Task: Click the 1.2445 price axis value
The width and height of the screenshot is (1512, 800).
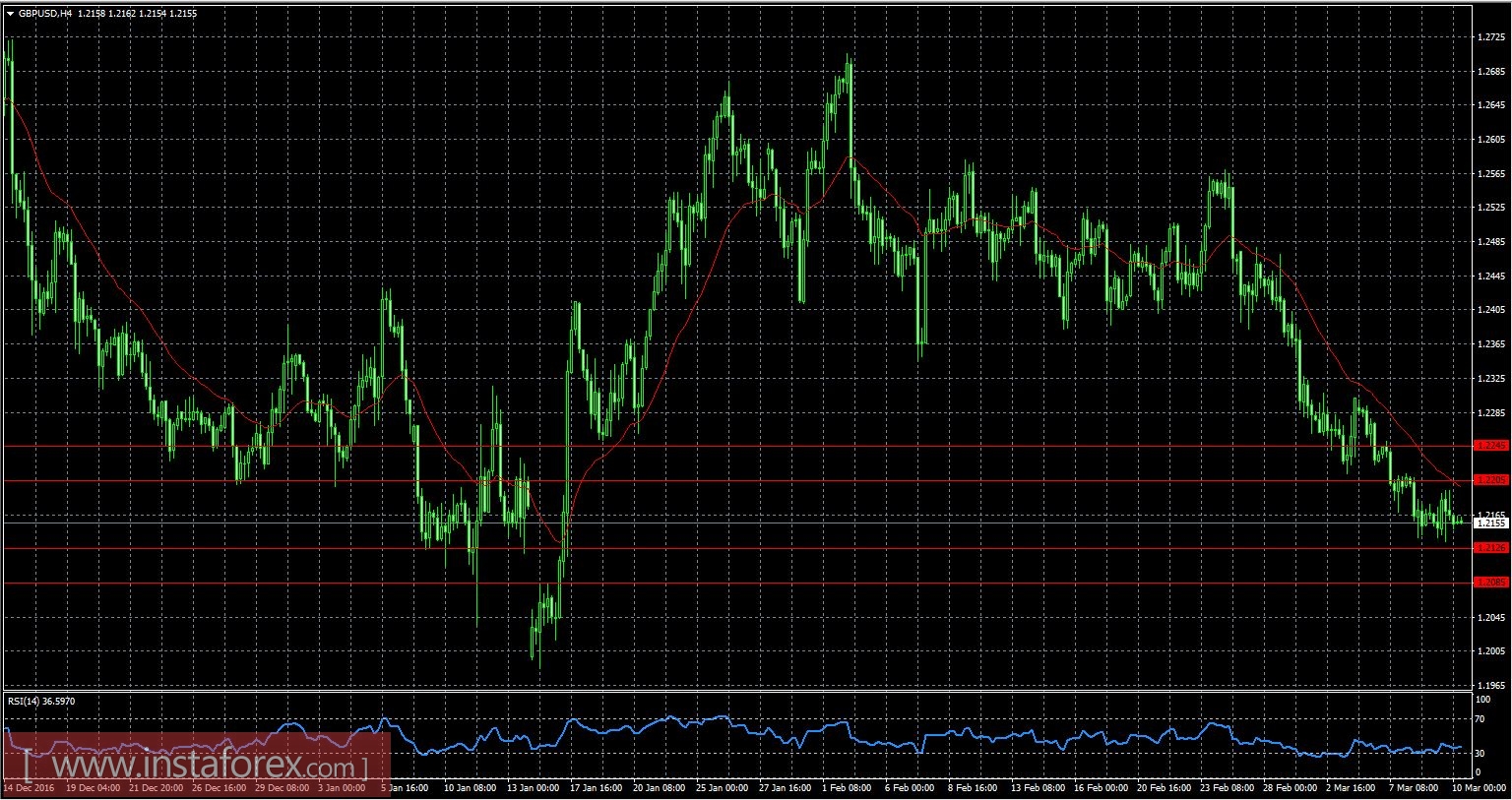Action: 1492,277
